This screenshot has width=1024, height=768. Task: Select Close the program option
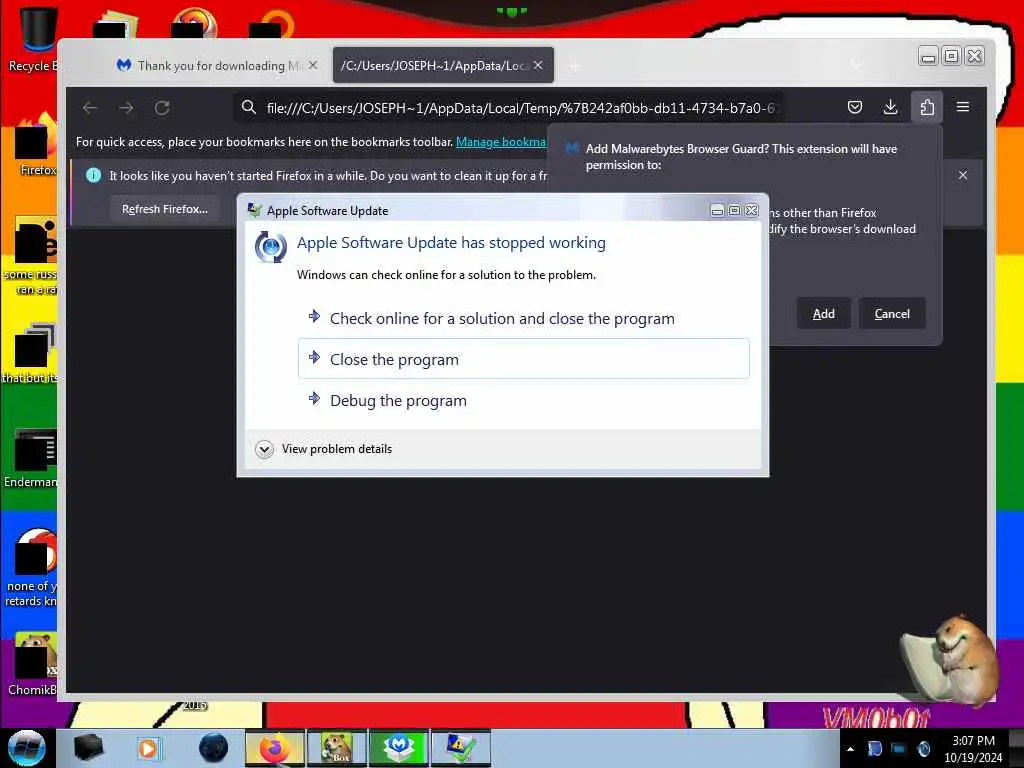point(523,359)
